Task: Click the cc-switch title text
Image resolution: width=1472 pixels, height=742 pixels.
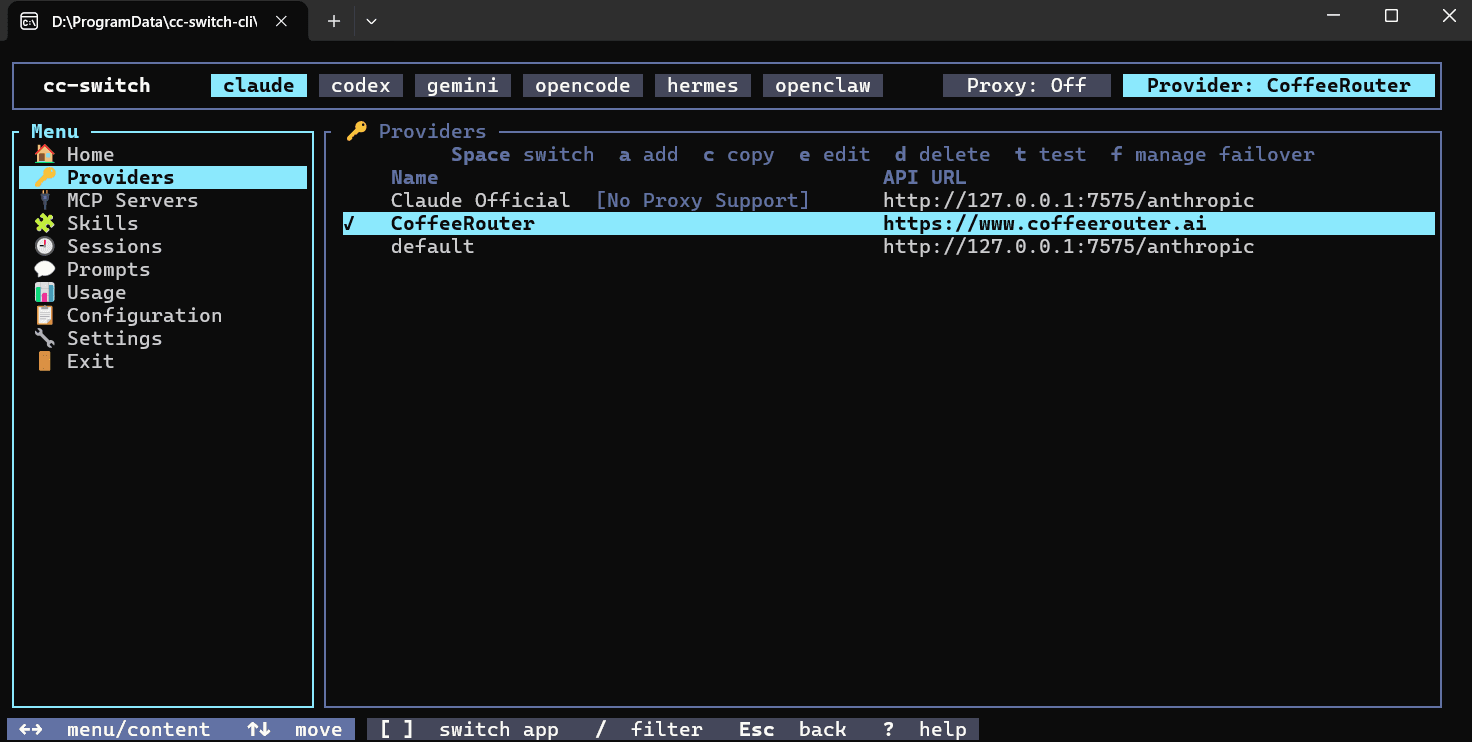Action: (x=96, y=85)
